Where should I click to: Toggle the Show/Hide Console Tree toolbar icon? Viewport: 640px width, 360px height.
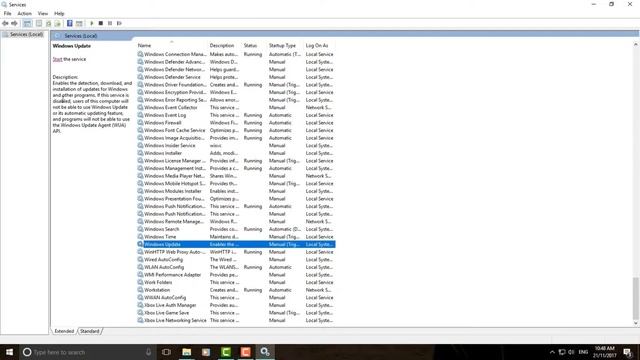coord(27,23)
